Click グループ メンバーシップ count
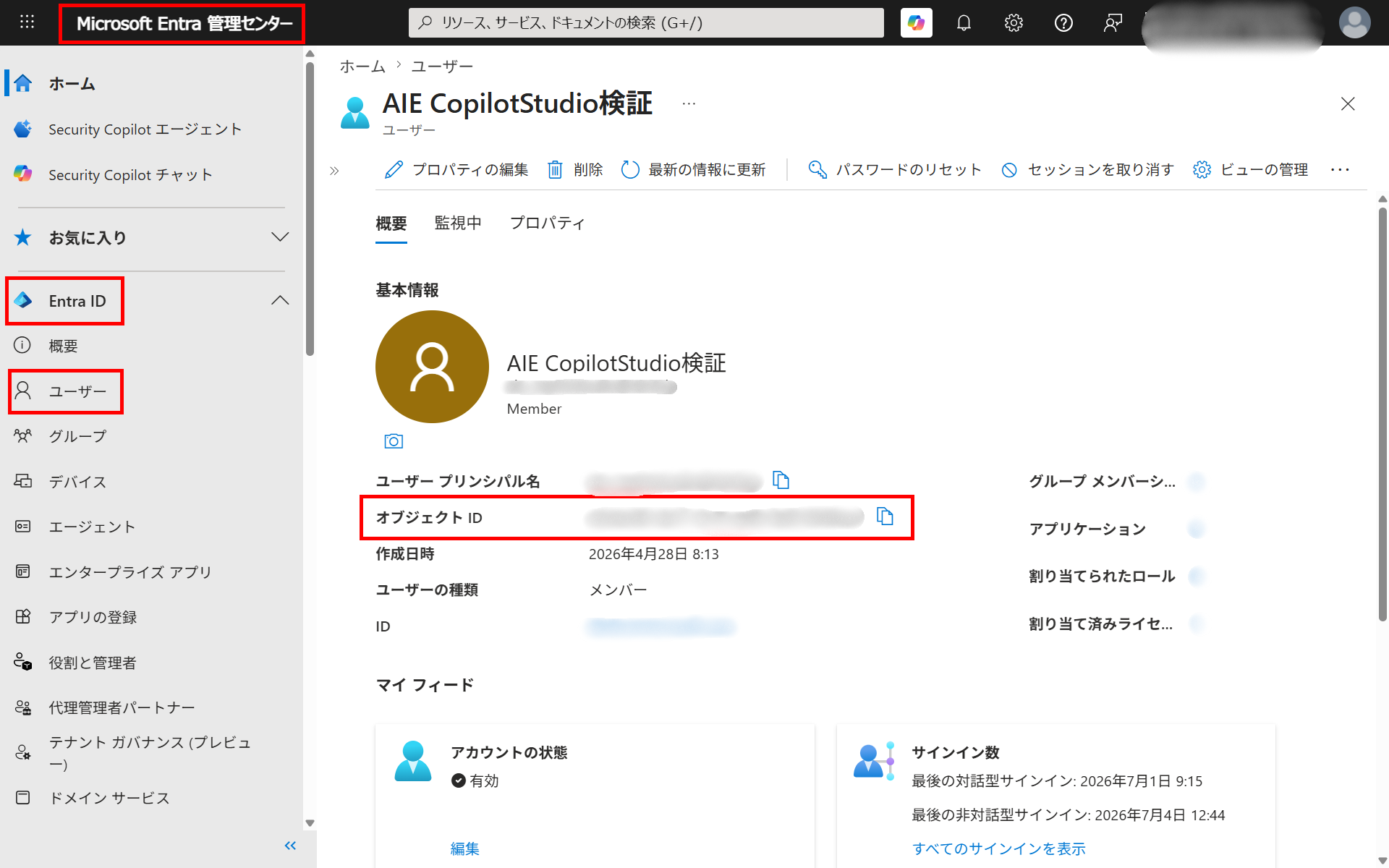Image resolution: width=1389 pixels, height=868 pixels. (1197, 482)
